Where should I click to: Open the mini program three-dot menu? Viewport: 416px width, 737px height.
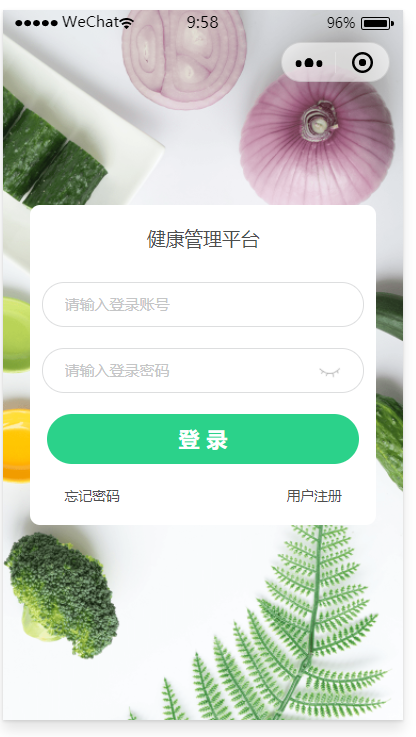[x=309, y=63]
